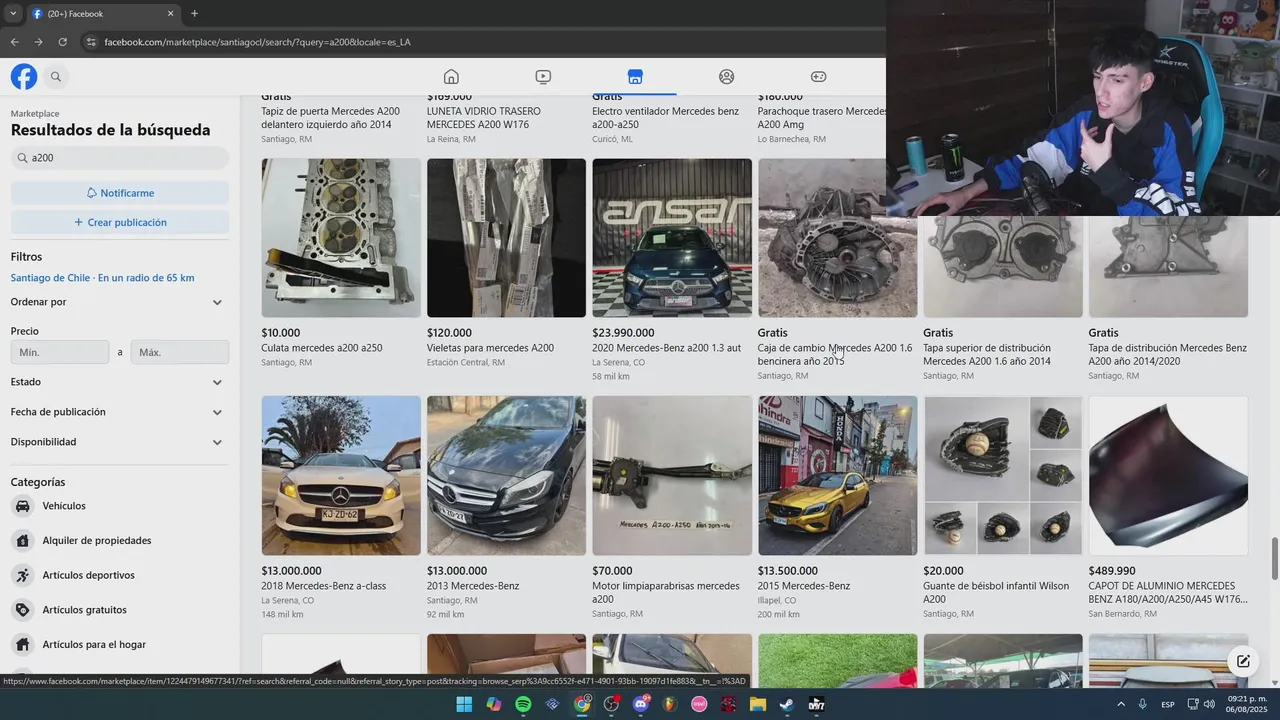The height and width of the screenshot is (720, 1280).
Task: Open 2018 Mercedes-Benz a-class car photo
Action: (x=341, y=476)
